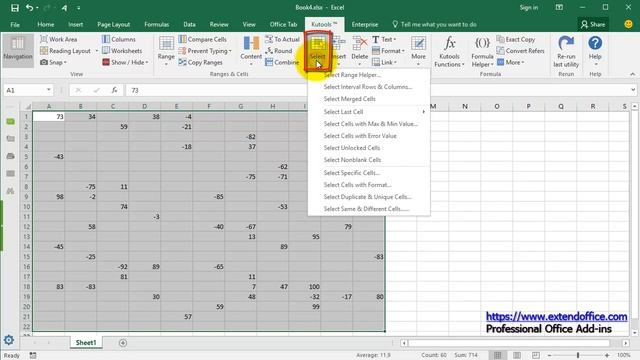Click the Save icon in title bar
This screenshot has width=640, height=360.
tap(15, 8)
